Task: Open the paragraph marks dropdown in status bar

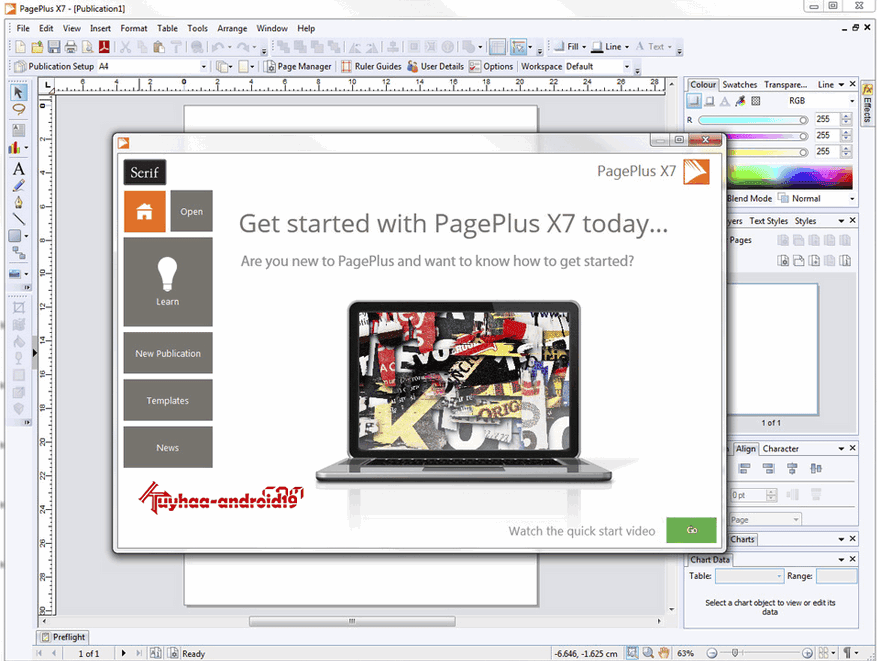Action: pos(856,653)
